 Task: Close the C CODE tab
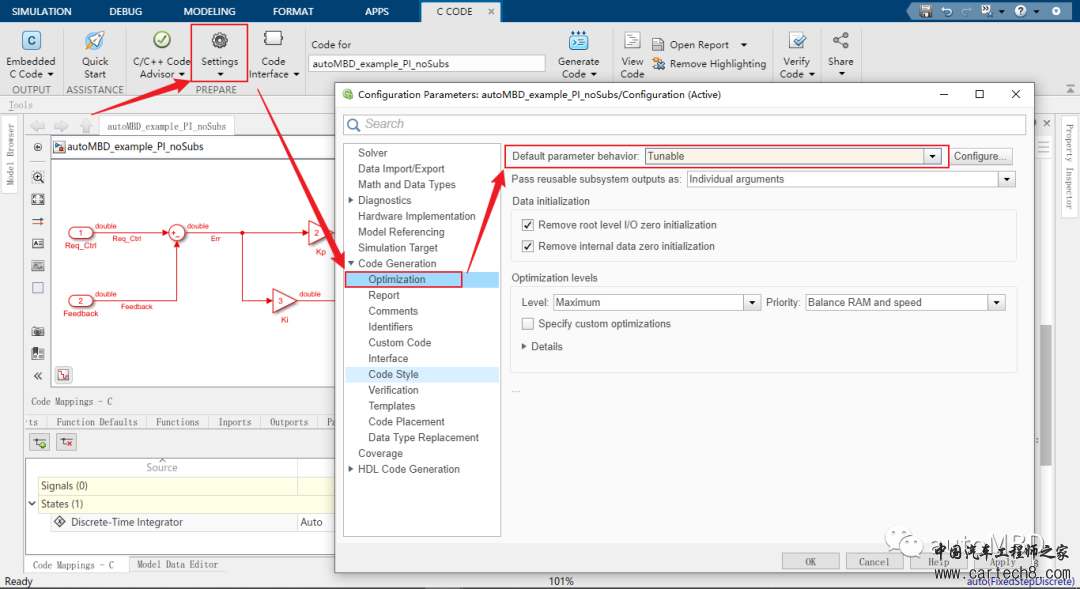(x=491, y=12)
